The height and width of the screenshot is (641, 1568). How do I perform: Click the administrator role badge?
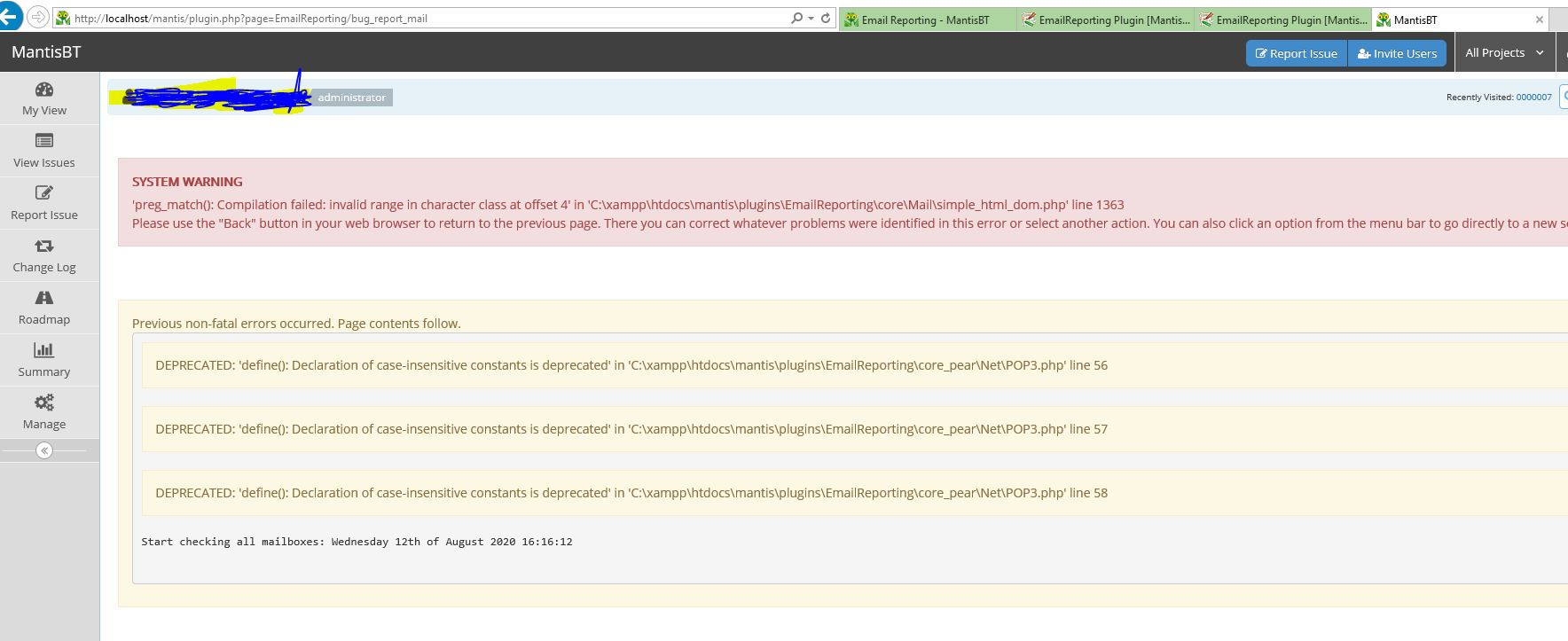(x=352, y=98)
